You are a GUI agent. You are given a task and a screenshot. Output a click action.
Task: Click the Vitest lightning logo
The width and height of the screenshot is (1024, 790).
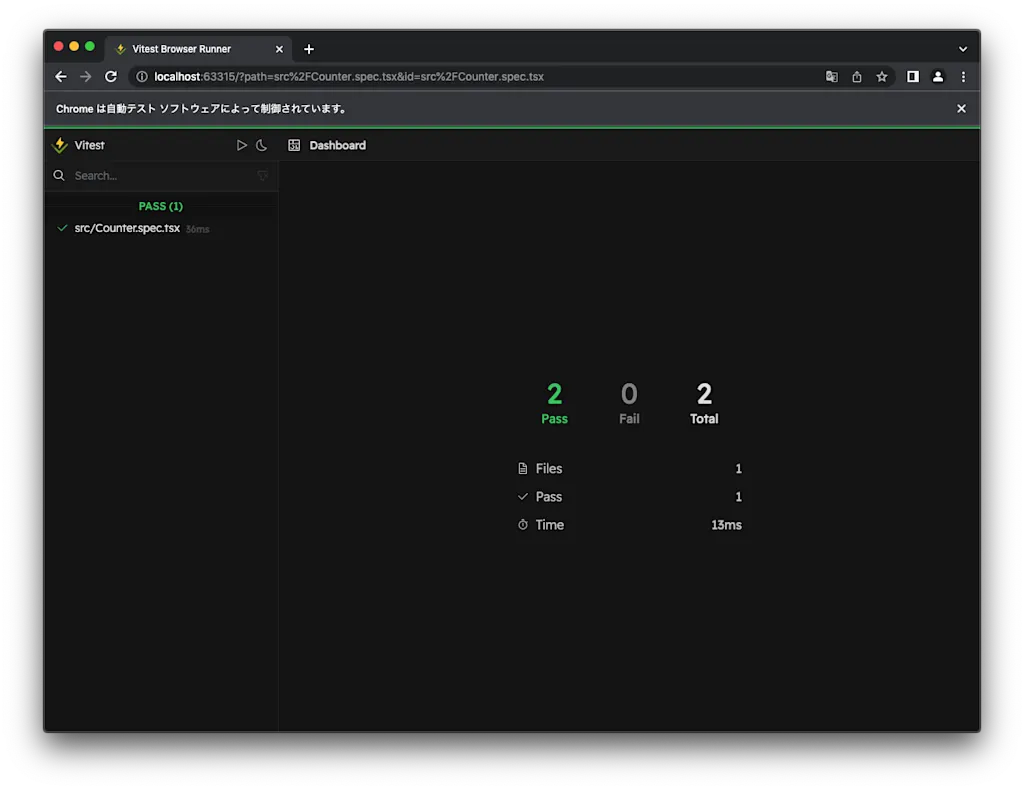60,145
